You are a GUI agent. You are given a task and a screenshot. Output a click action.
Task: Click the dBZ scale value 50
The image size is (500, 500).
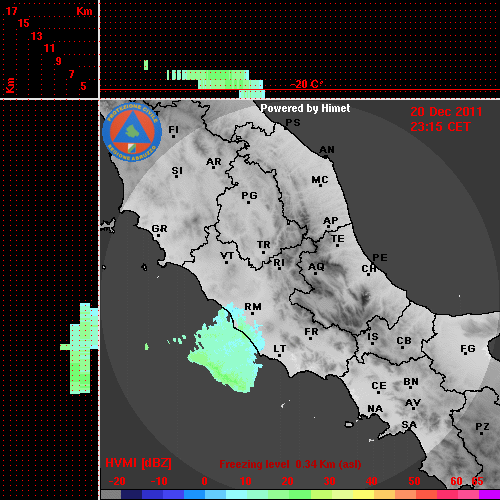coord(415,481)
